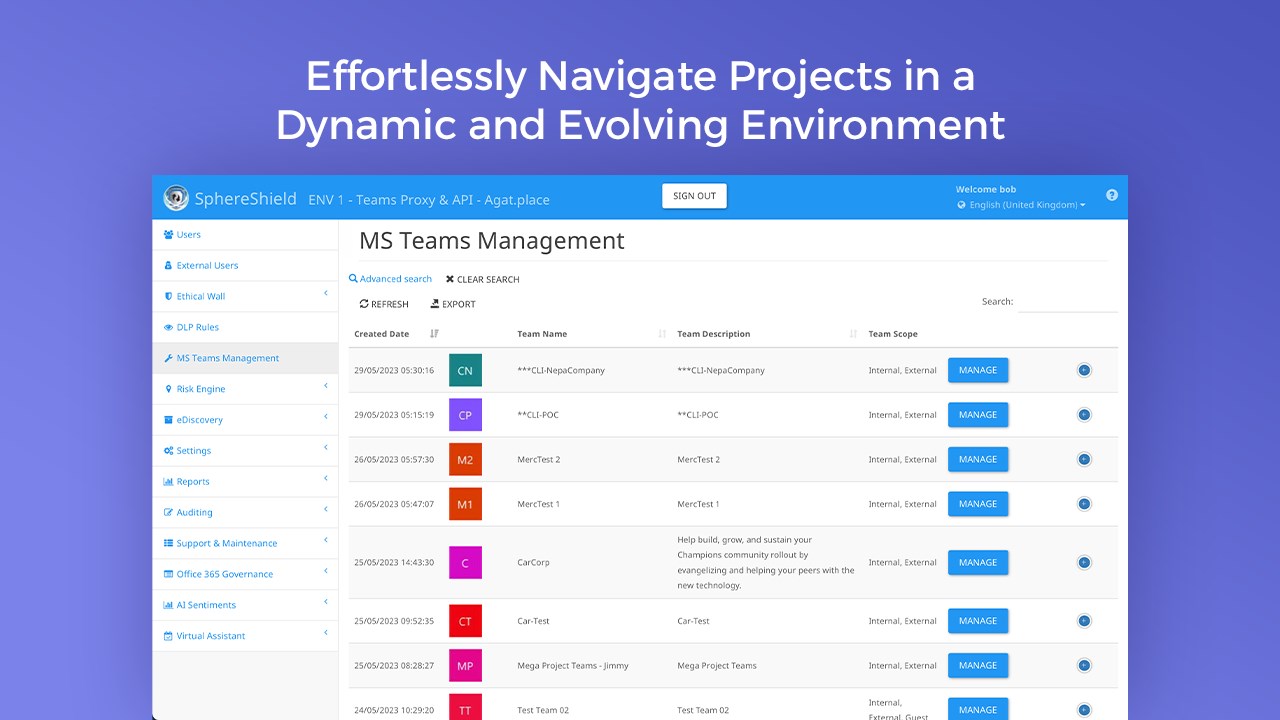Click the DLP Rules eye icon

168,327
